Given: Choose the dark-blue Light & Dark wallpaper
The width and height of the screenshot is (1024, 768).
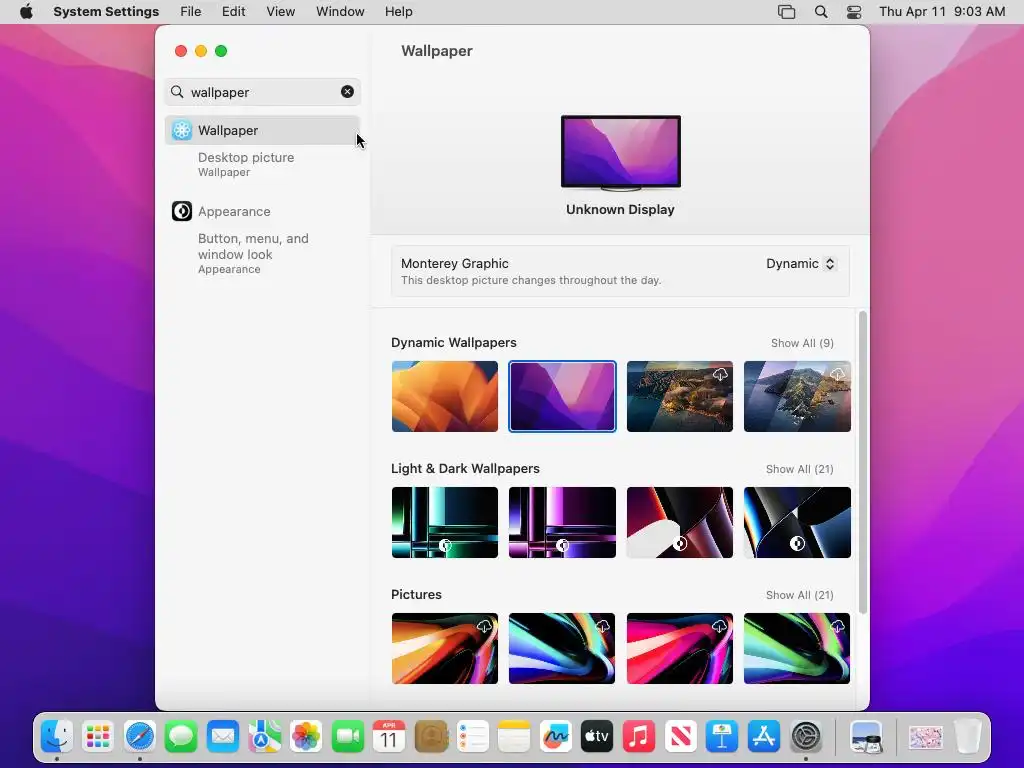Looking at the screenshot, I should [x=797, y=522].
